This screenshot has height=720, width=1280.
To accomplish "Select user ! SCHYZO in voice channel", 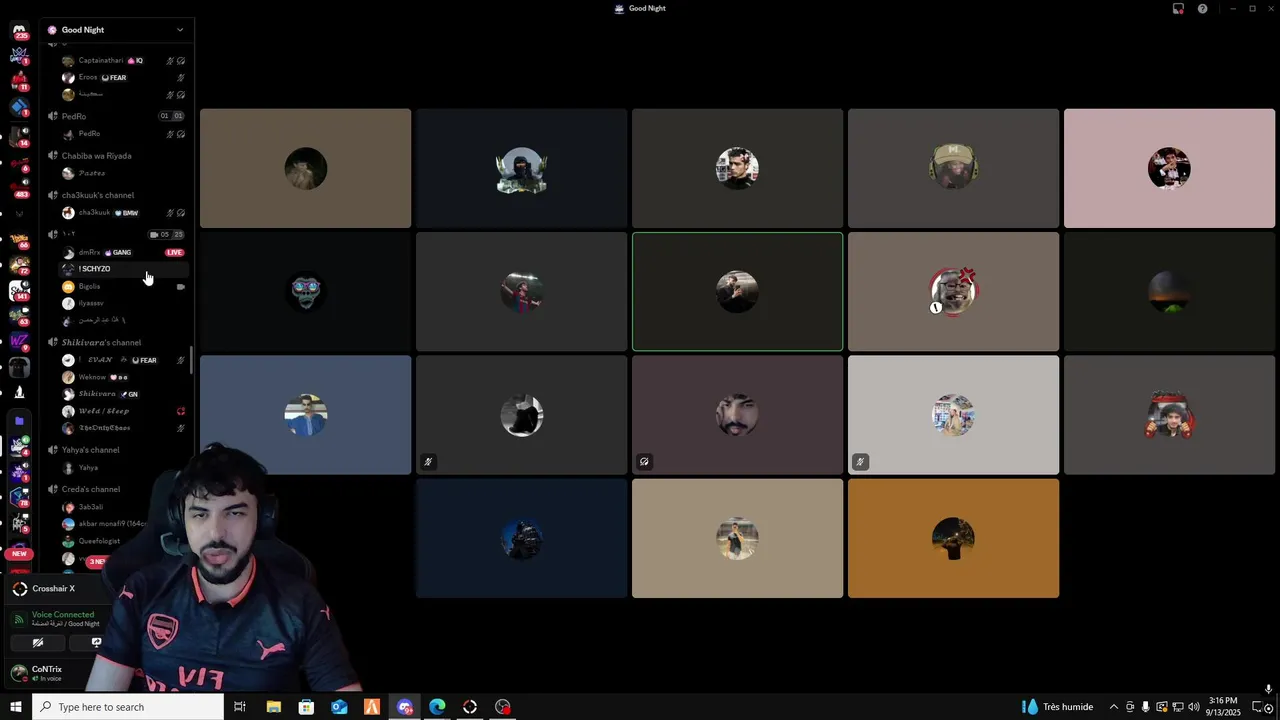I will coord(122,269).
